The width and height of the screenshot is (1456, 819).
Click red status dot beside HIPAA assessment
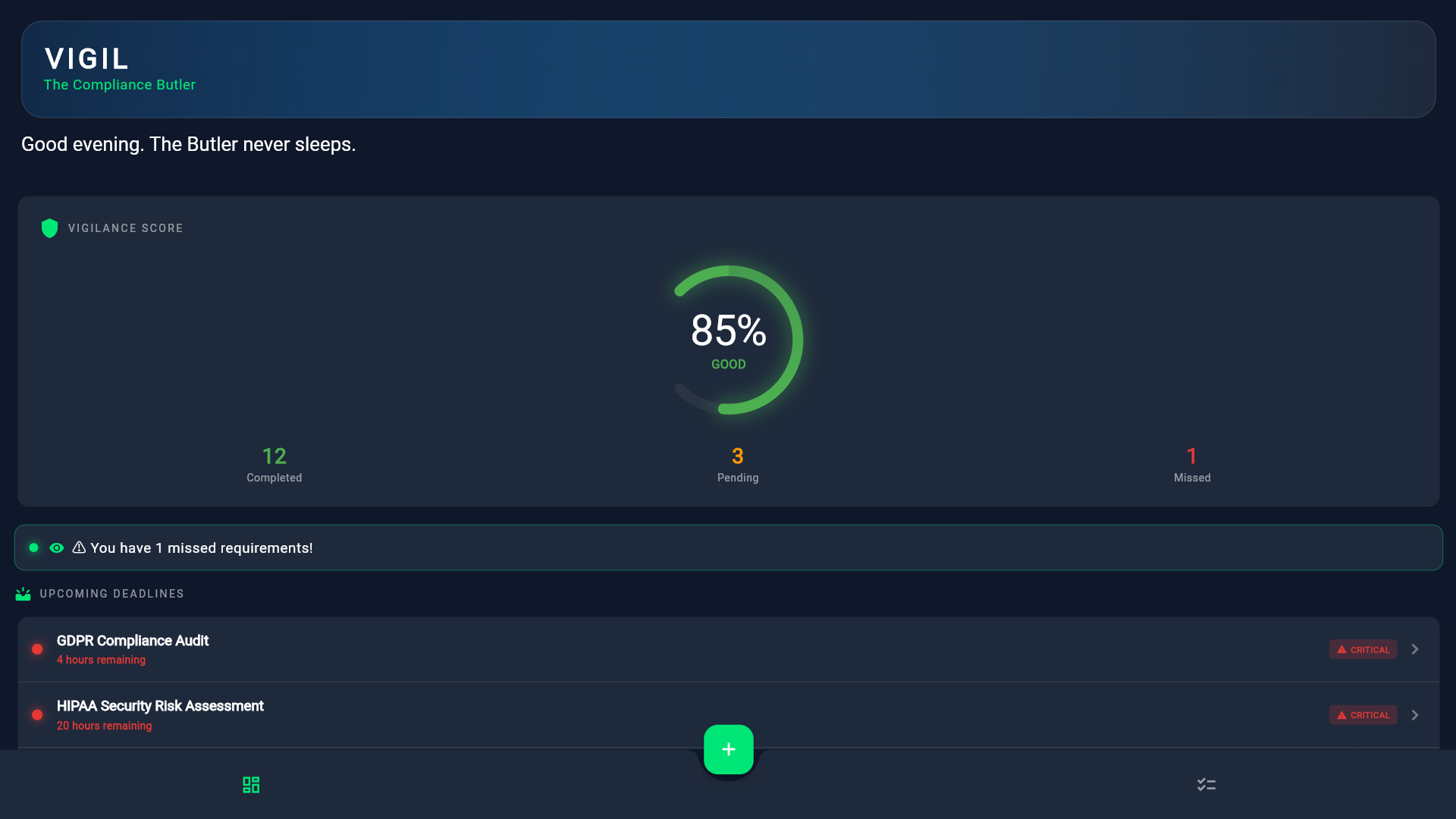[37, 715]
